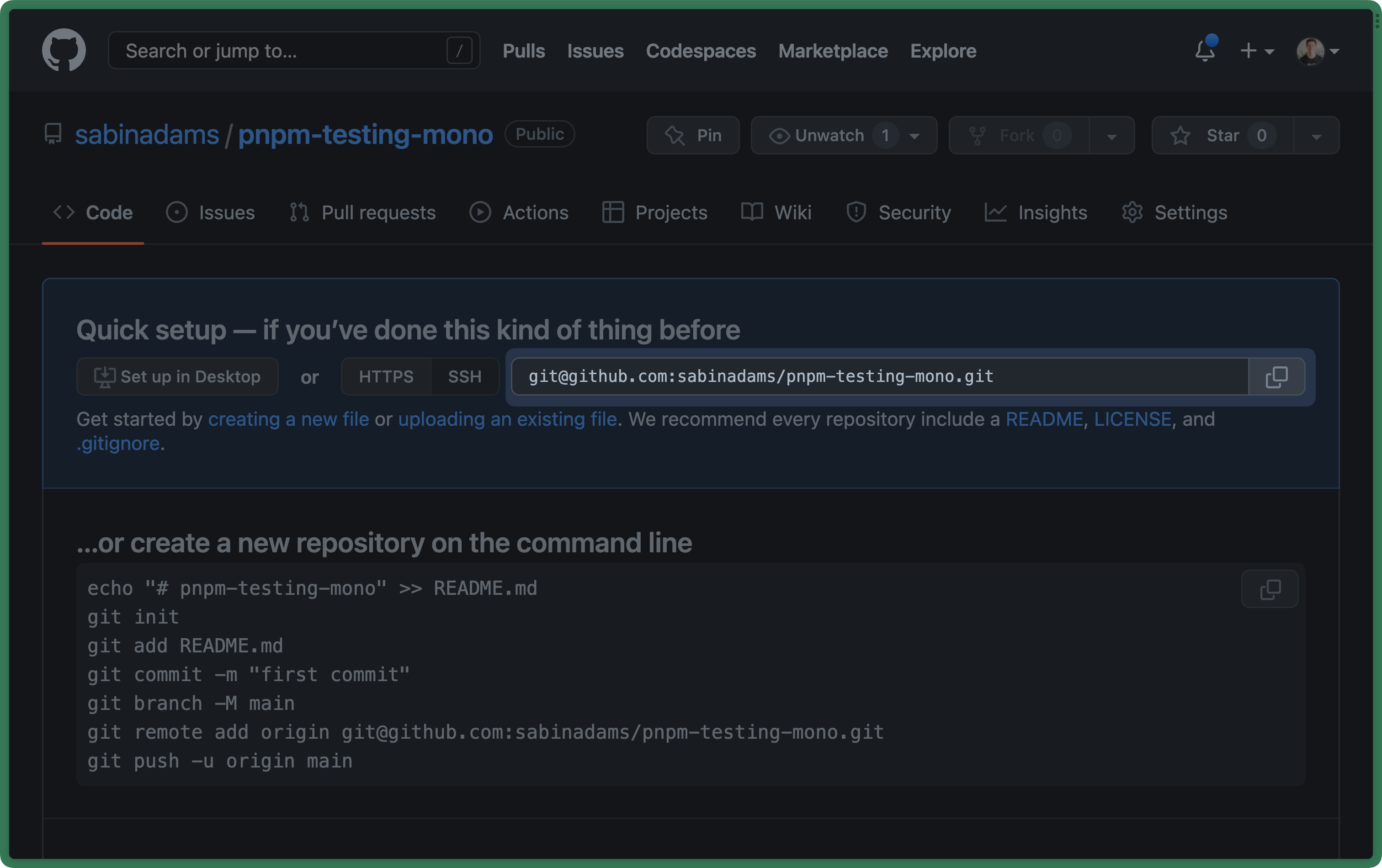
Task: Expand the Fork dropdown arrow
Action: [1111, 136]
